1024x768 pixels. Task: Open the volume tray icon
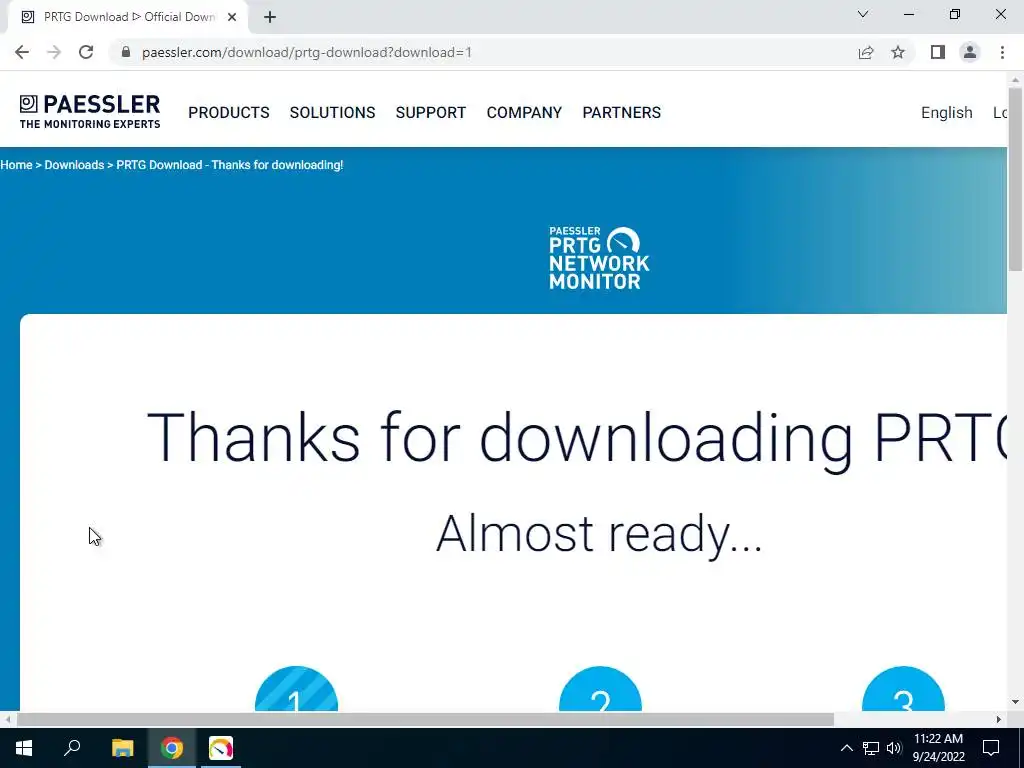[894, 748]
